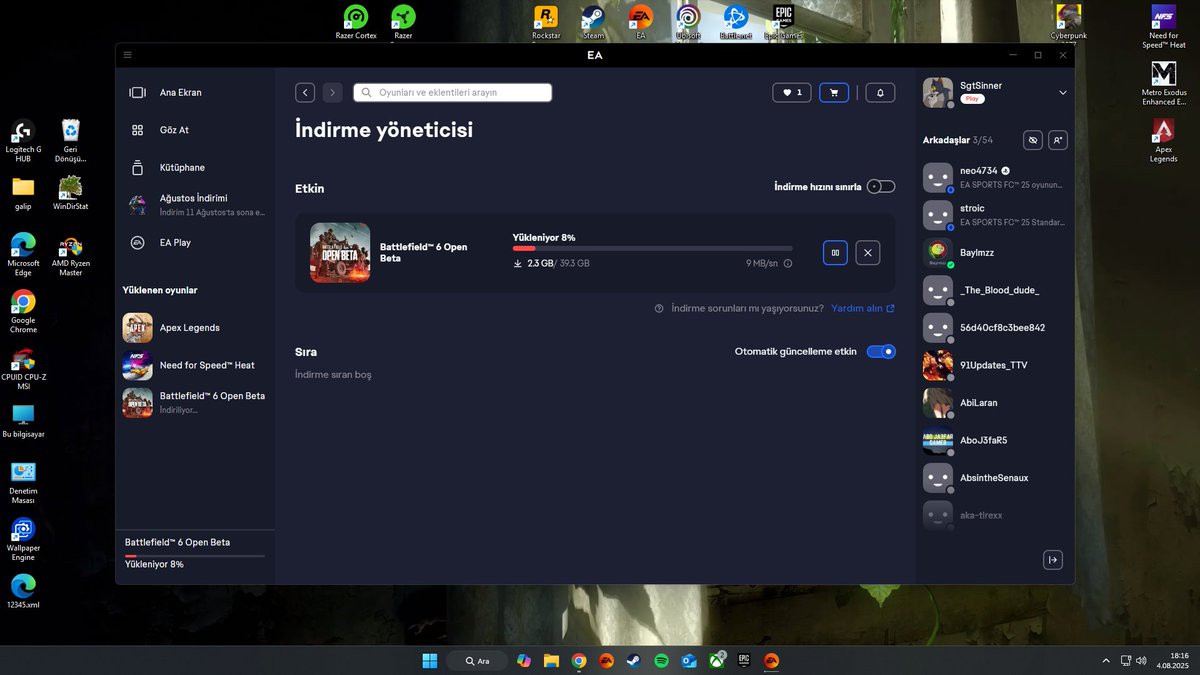This screenshot has width=1200, height=675.
Task: Click the Epic Games desktop shortcut
Action: (x=784, y=22)
